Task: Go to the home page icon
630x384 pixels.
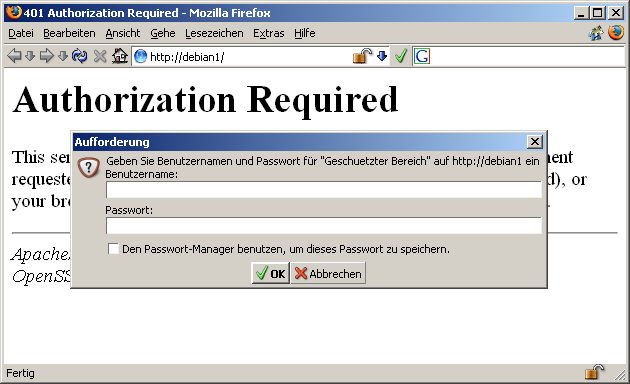Action: pos(120,56)
